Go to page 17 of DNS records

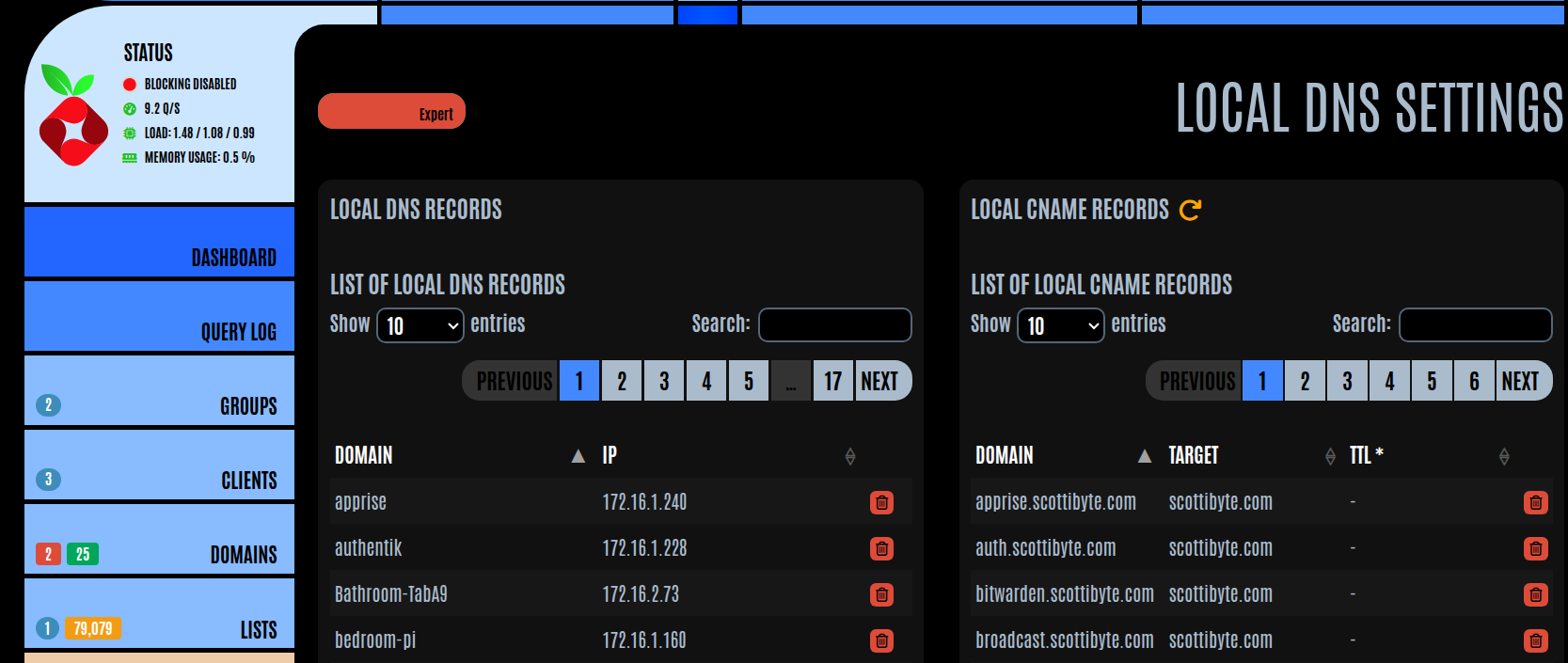click(x=832, y=381)
